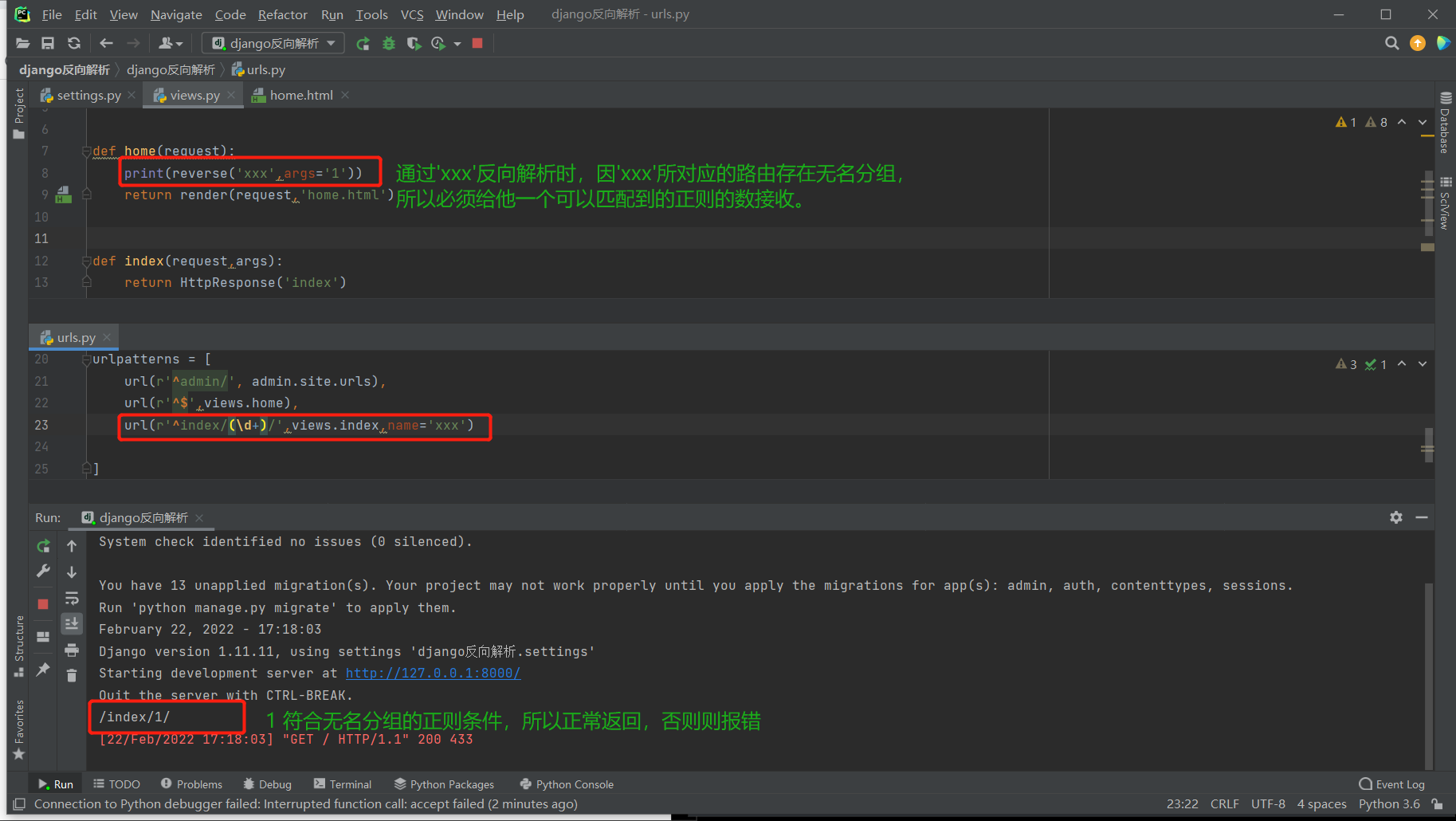This screenshot has width=1456, height=821.
Task: Switch to the settings.py editor tab
Action: (88, 96)
